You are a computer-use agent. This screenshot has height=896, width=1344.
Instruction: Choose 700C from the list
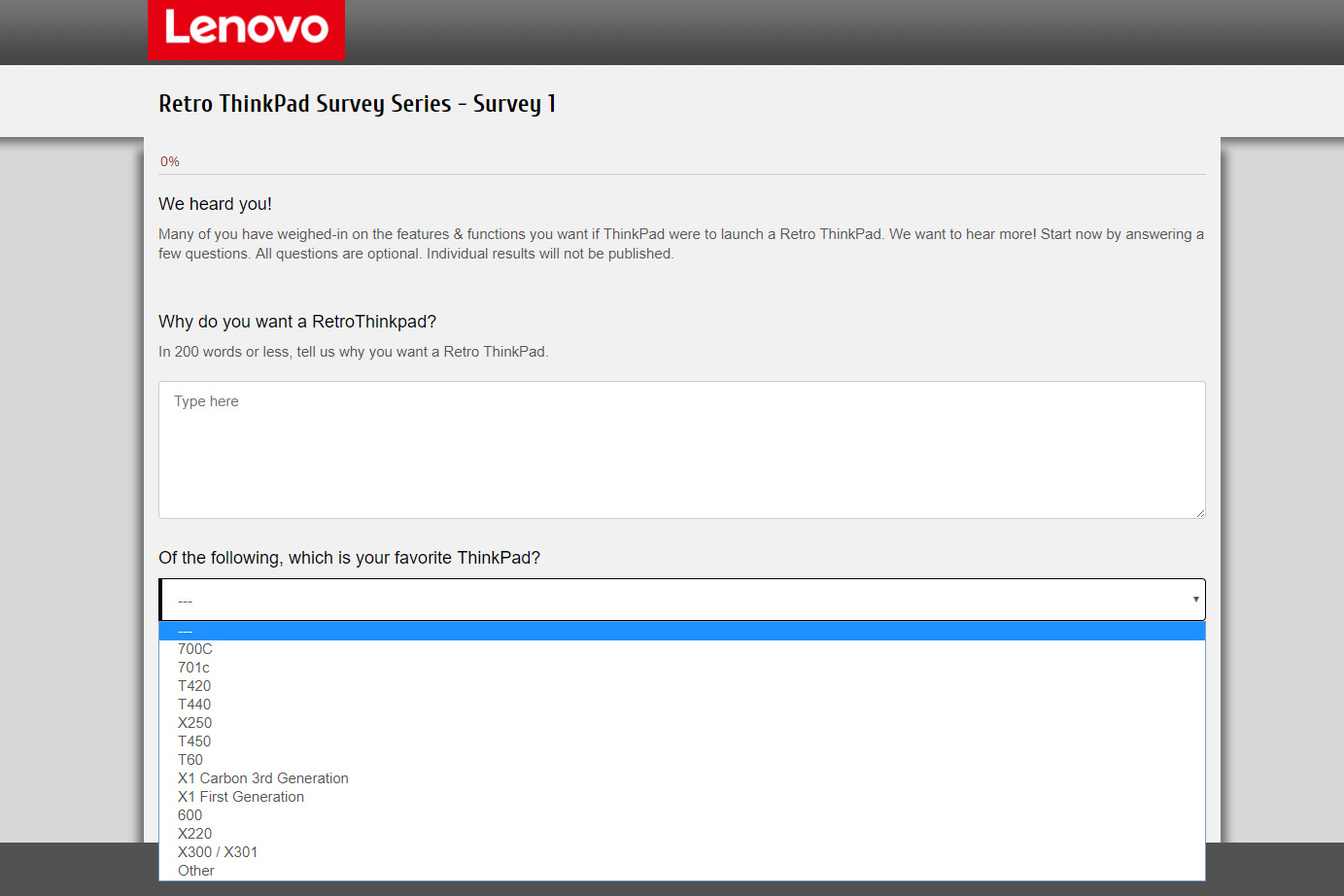pyautogui.click(x=681, y=649)
